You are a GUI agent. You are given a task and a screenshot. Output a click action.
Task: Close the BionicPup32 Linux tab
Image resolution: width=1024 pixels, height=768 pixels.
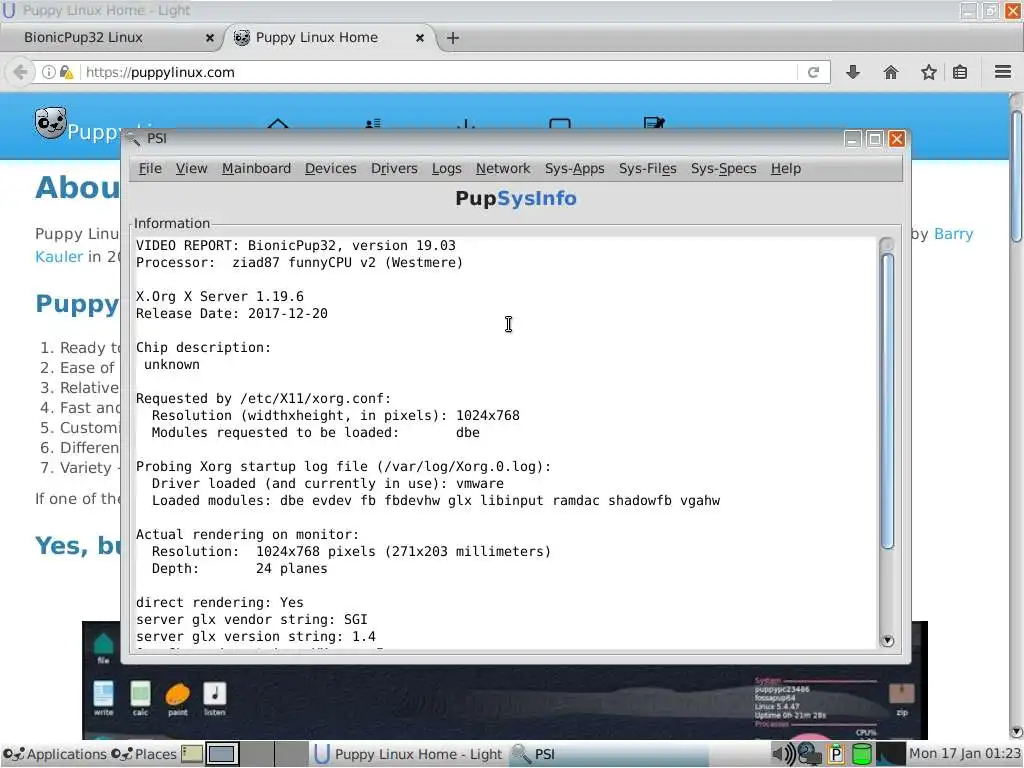210,38
